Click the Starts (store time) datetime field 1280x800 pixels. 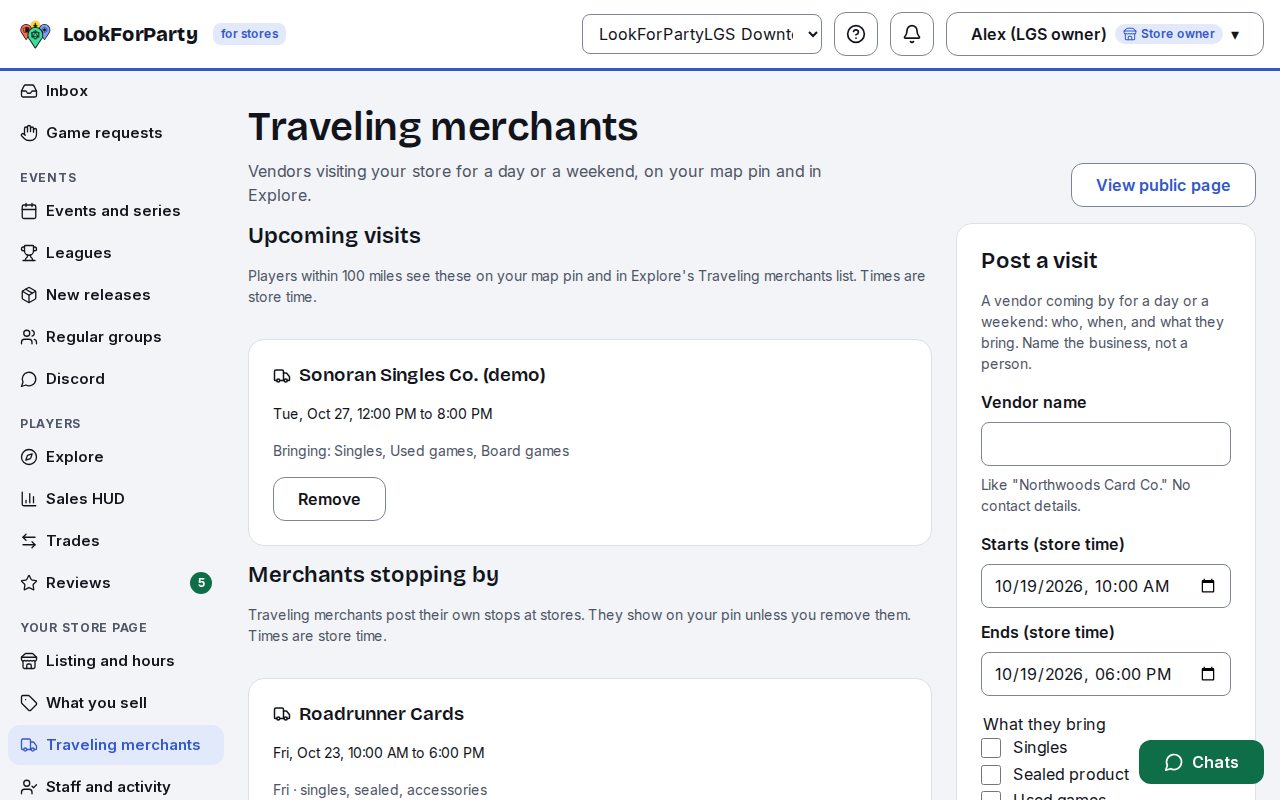1106,586
